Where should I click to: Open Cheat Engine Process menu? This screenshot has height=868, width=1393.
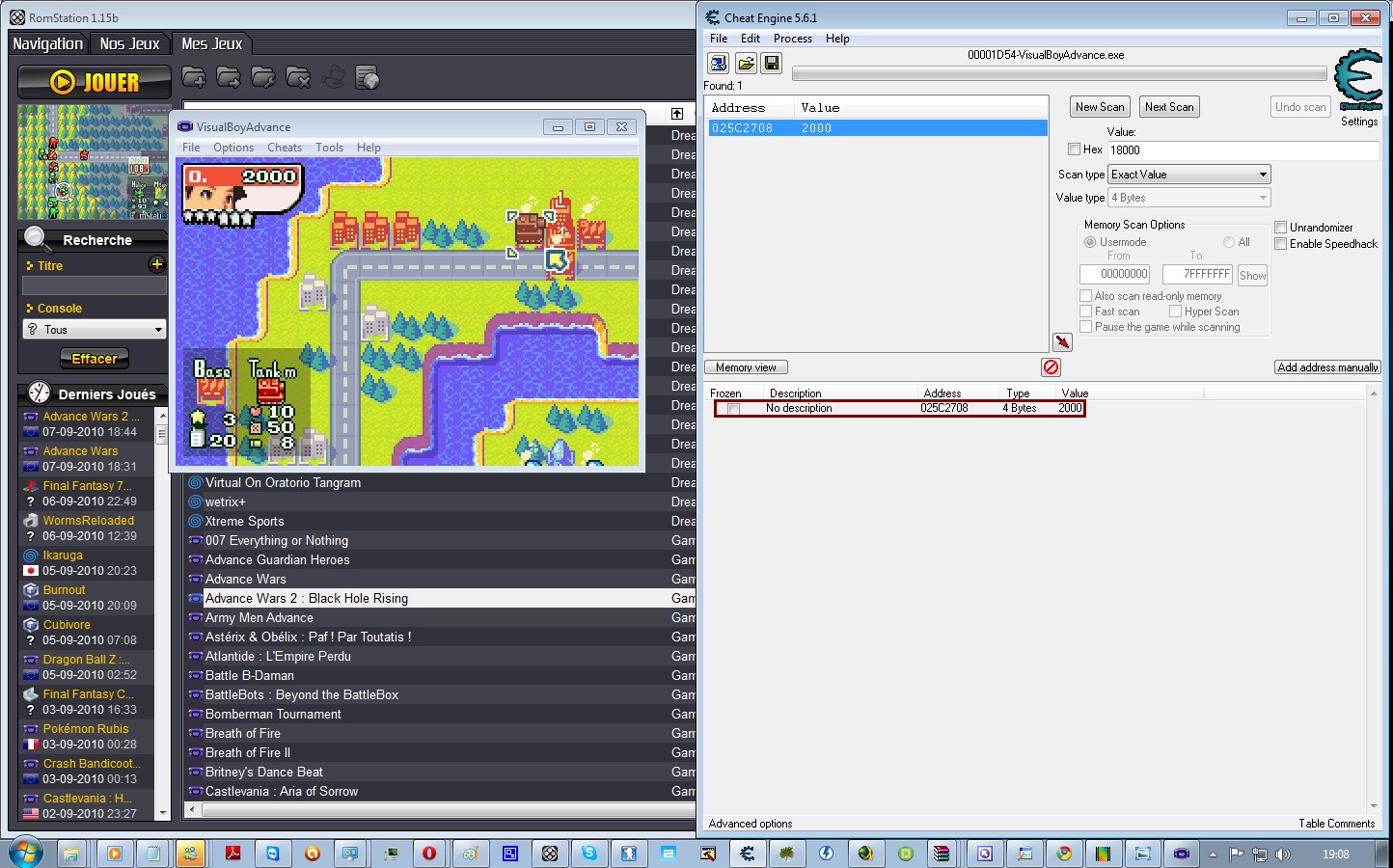[793, 39]
